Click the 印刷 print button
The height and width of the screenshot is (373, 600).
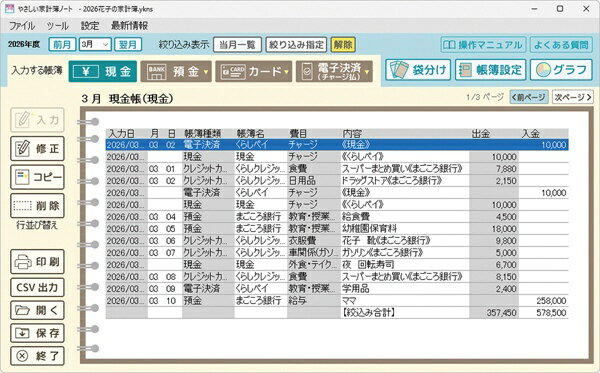pyautogui.click(x=37, y=262)
